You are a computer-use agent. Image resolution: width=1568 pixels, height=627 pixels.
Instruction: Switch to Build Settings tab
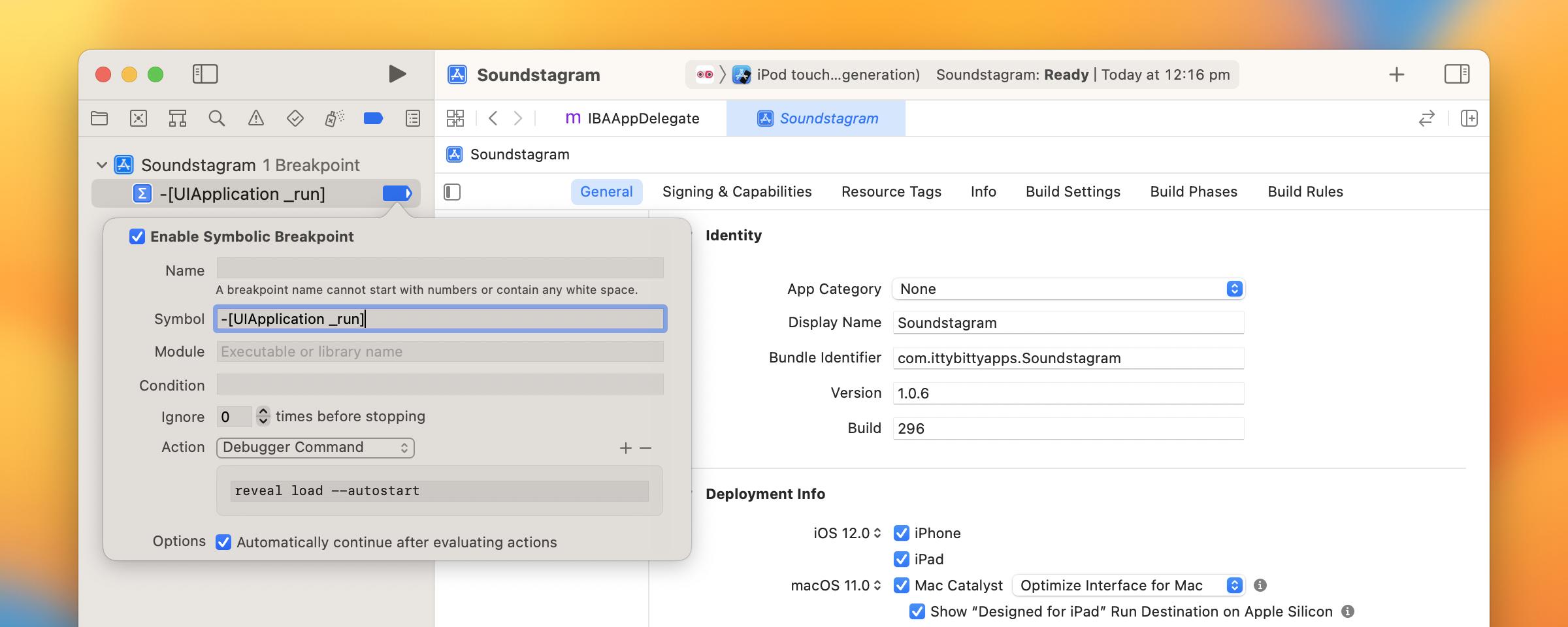pos(1073,192)
